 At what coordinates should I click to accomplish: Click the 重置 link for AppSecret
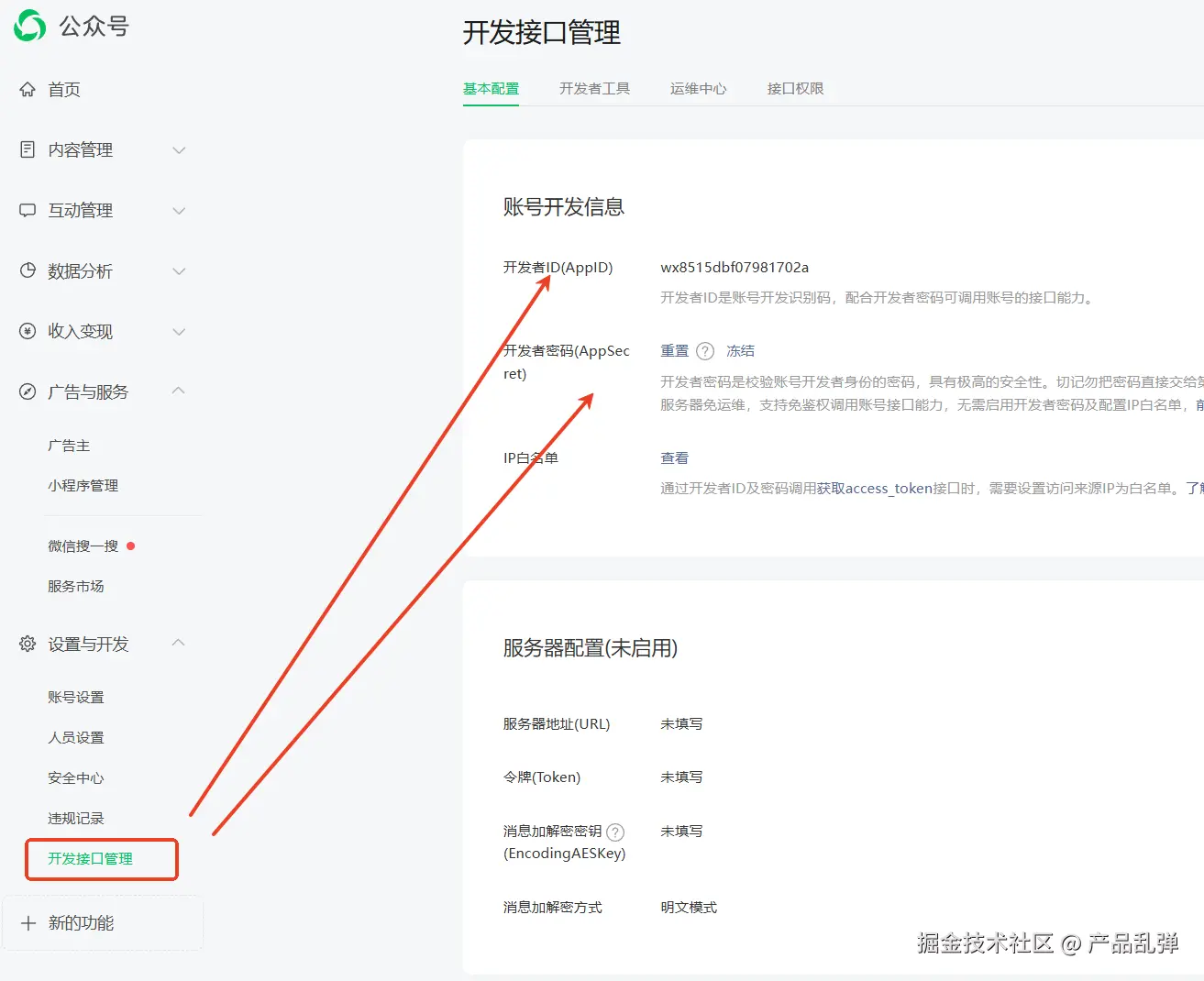tap(674, 351)
